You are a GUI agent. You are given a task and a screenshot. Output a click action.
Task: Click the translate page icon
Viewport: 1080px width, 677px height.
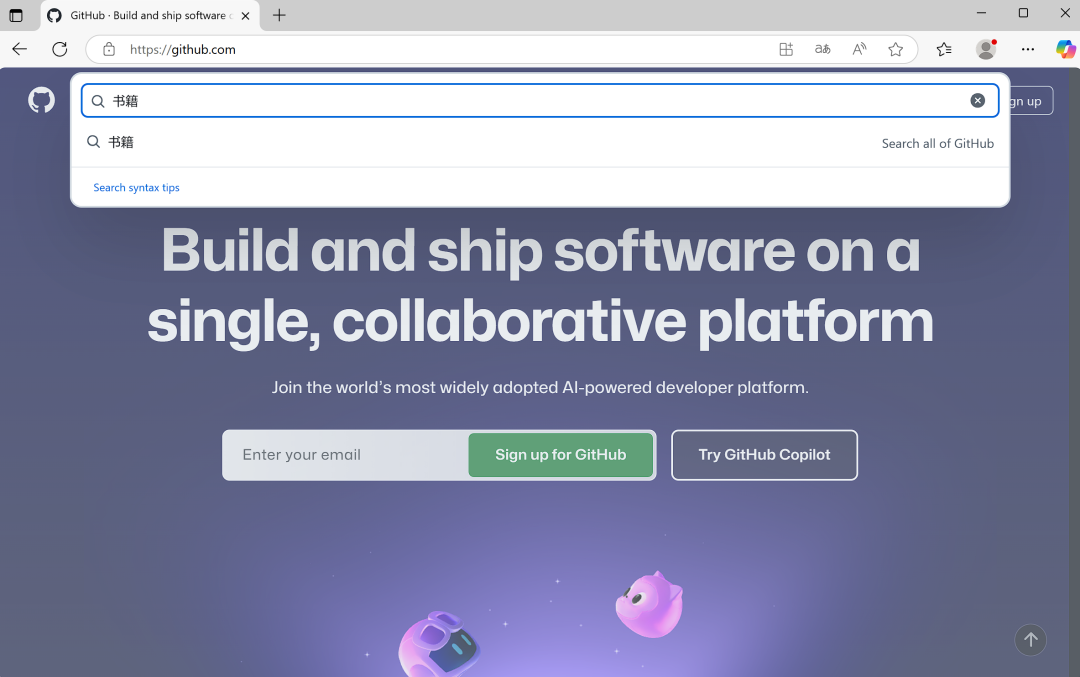(x=822, y=49)
